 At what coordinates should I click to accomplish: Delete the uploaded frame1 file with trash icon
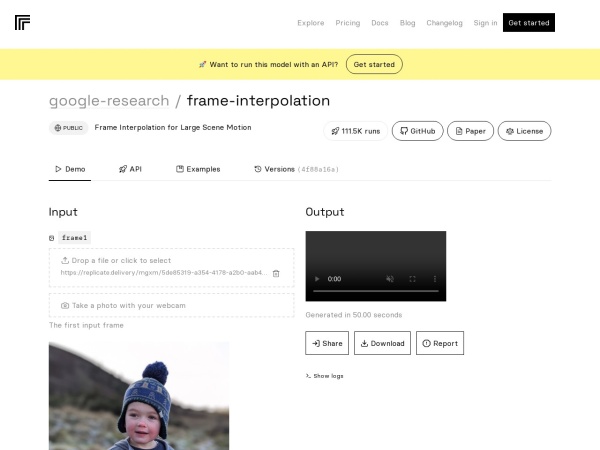coord(276,273)
